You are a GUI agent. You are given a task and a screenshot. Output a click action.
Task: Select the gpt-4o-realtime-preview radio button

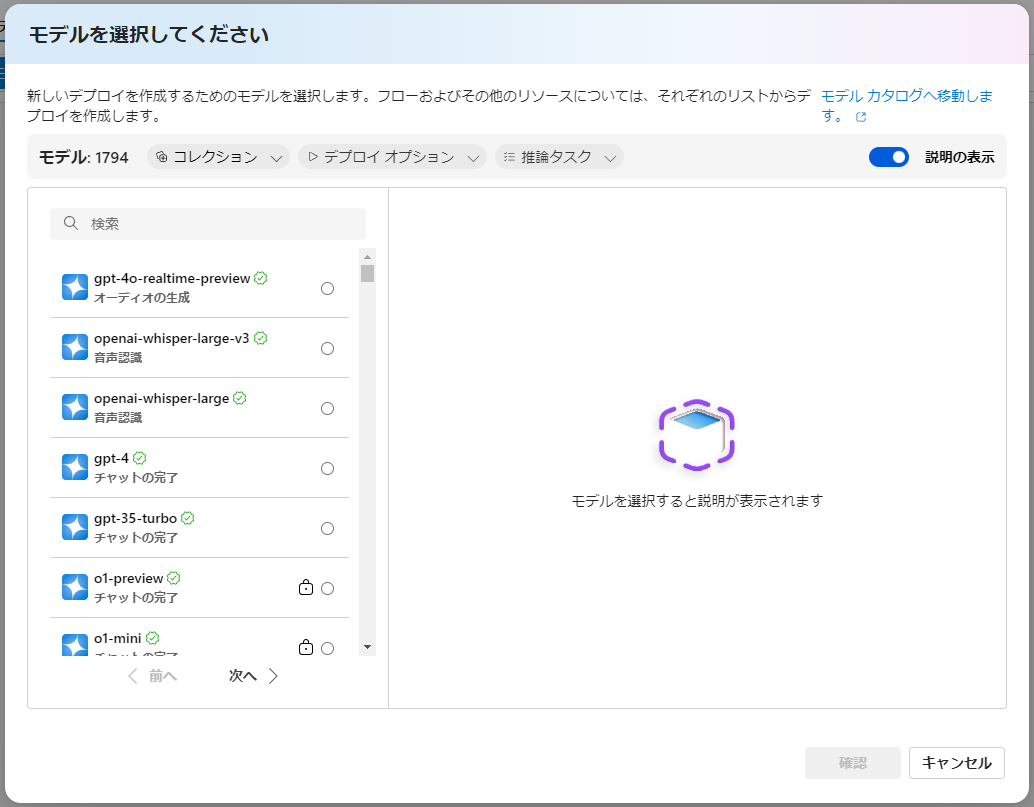tap(327, 289)
